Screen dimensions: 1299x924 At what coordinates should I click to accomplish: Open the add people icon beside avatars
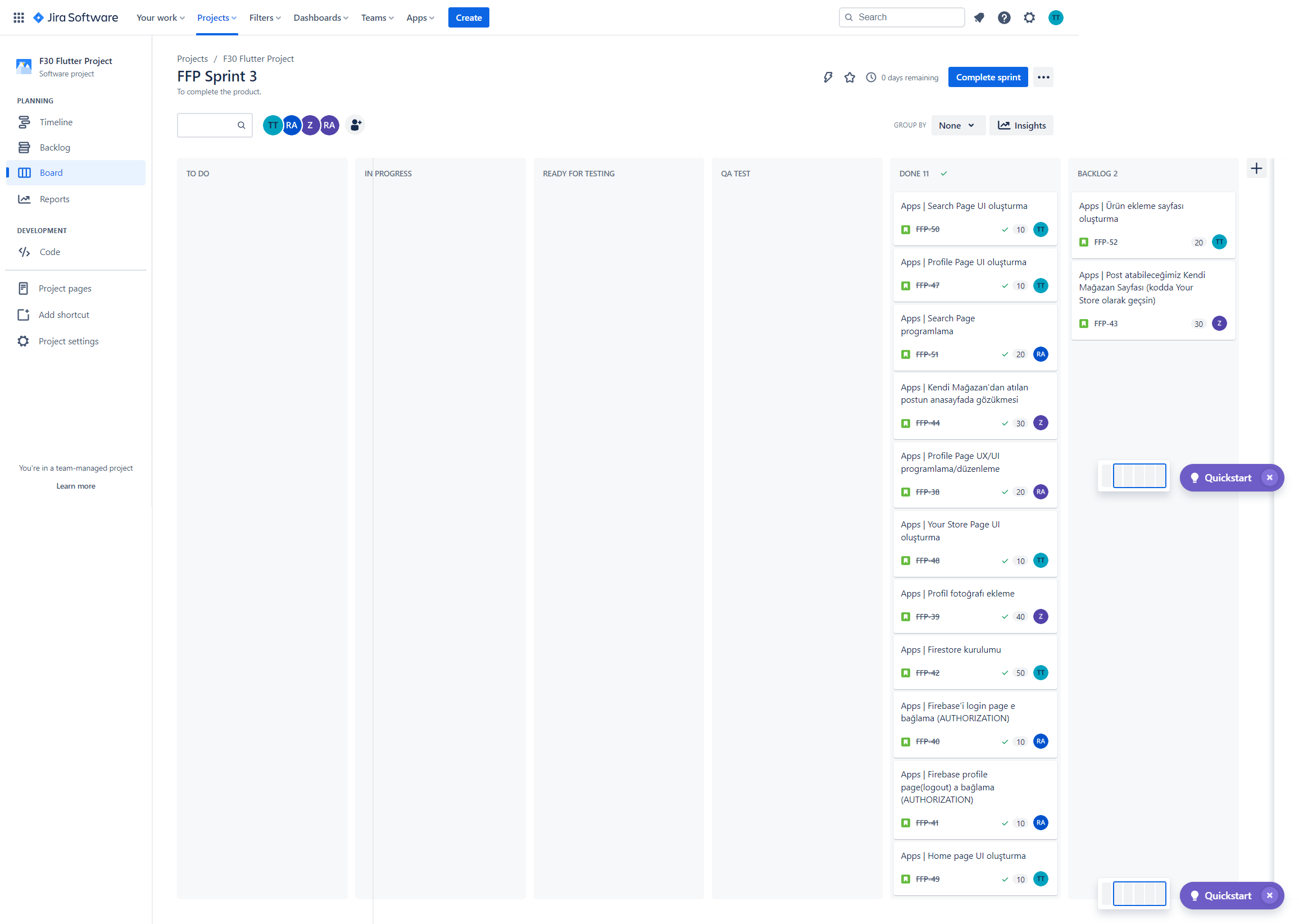point(355,125)
